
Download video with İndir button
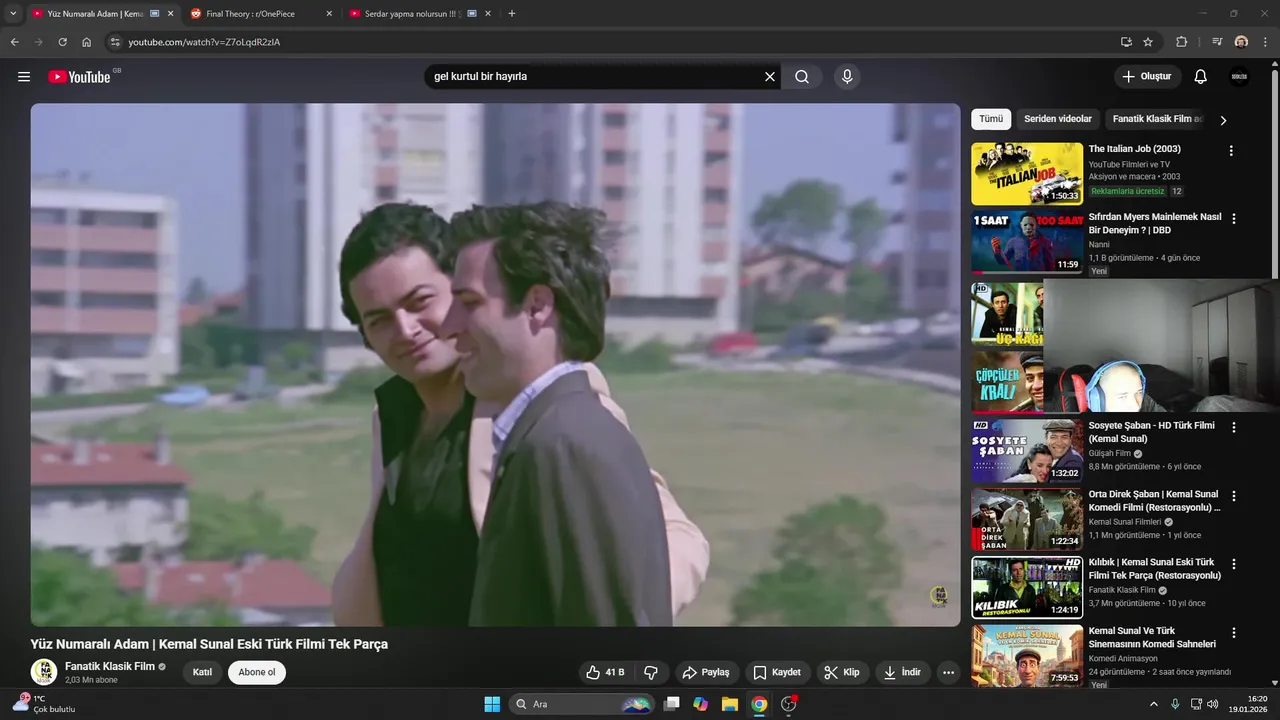click(x=903, y=672)
